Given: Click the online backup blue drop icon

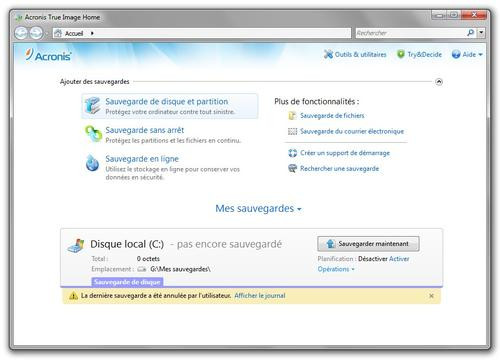Looking at the screenshot, I should [x=92, y=163].
